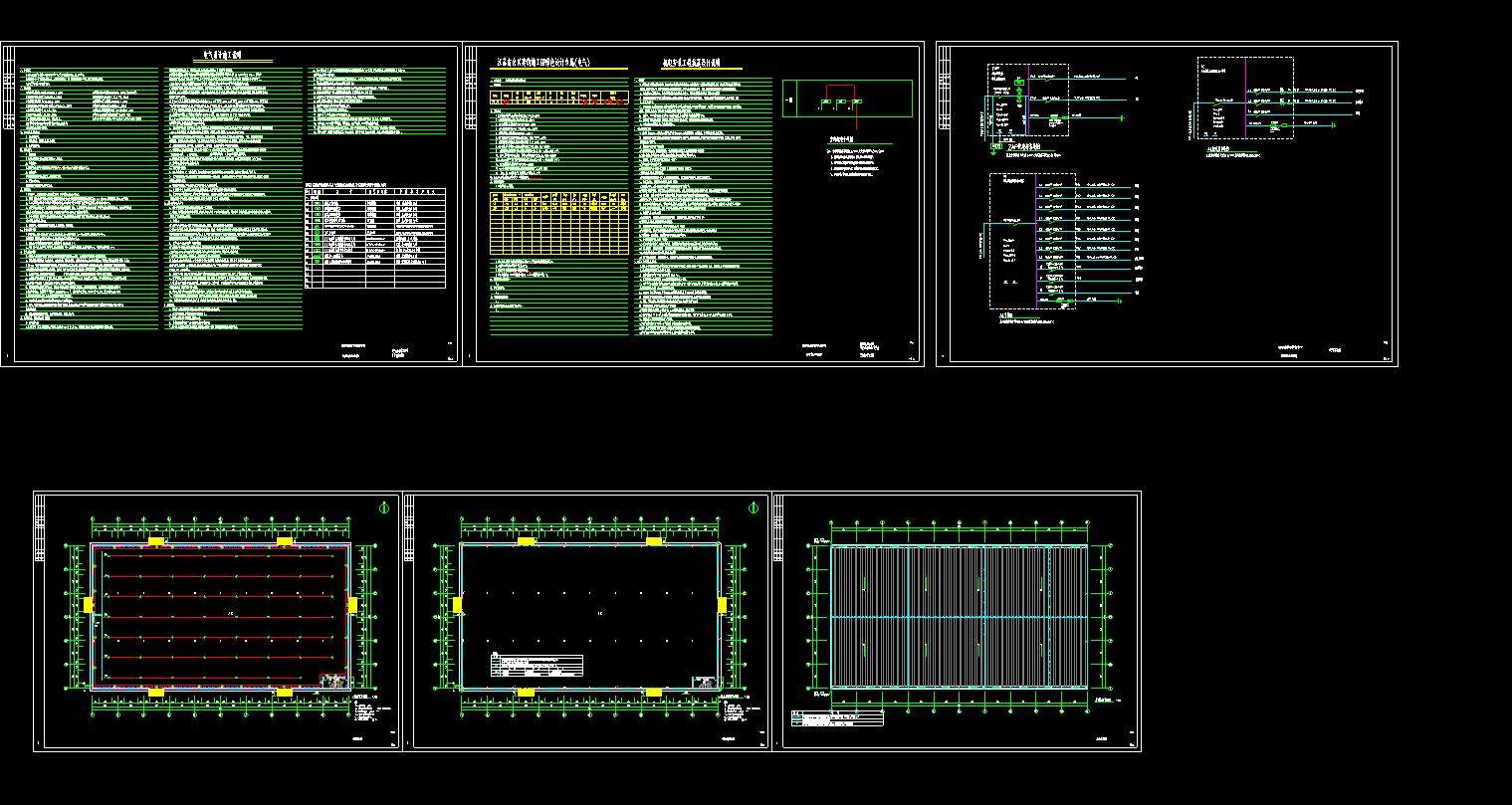Click the row of red and yellow header cells
This screenshot has width=1512, height=805.
(560, 99)
